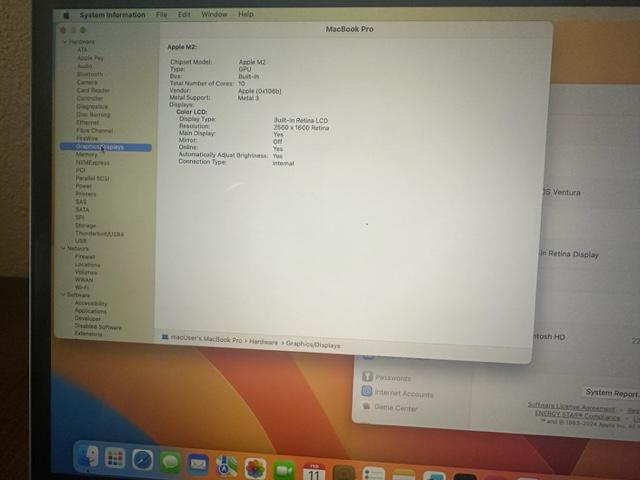The width and height of the screenshot is (640, 480).
Task: Select NVMExpress in the sidebar
Action: (92, 162)
